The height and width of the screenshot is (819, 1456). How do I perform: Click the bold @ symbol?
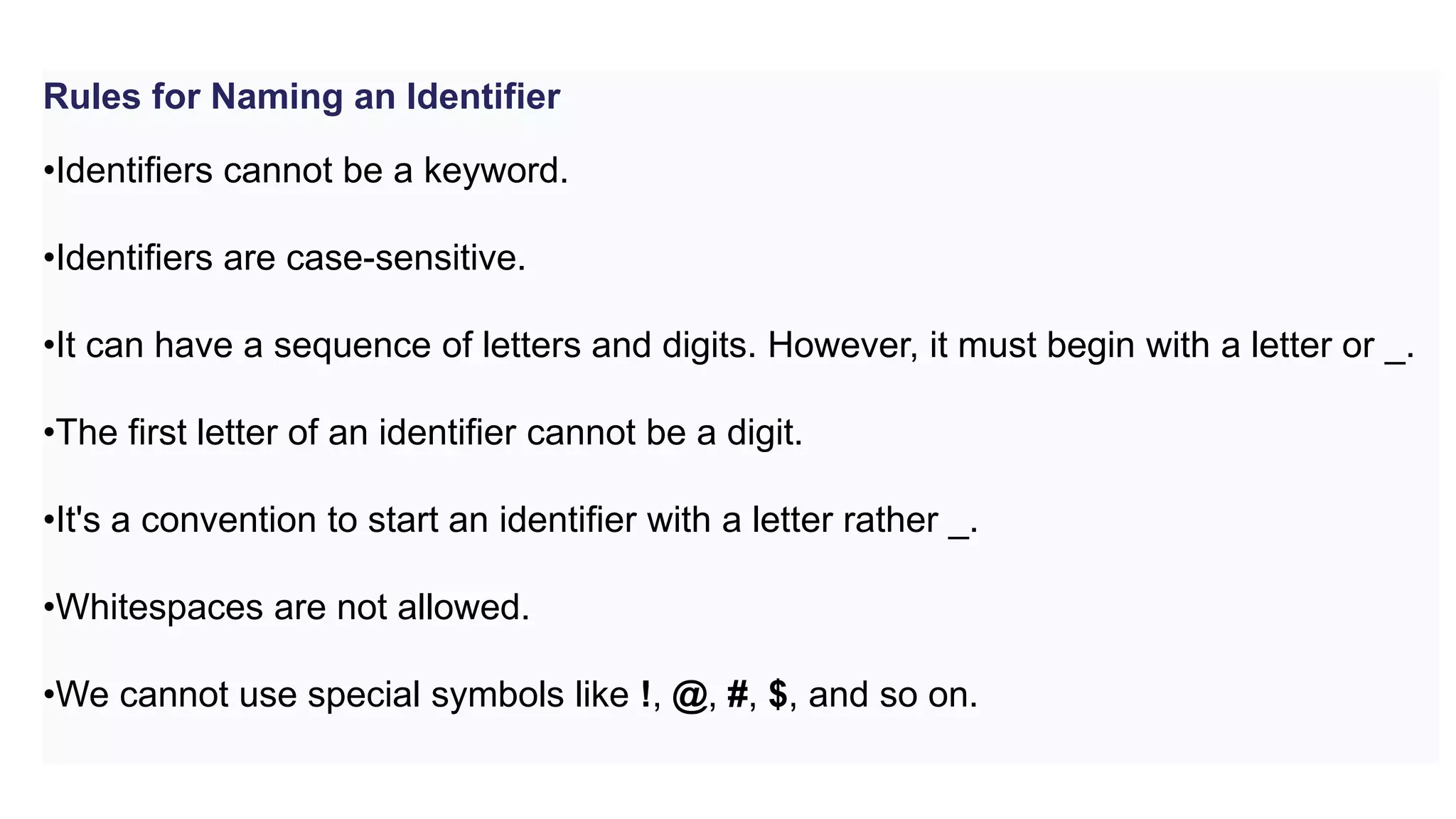click(690, 696)
